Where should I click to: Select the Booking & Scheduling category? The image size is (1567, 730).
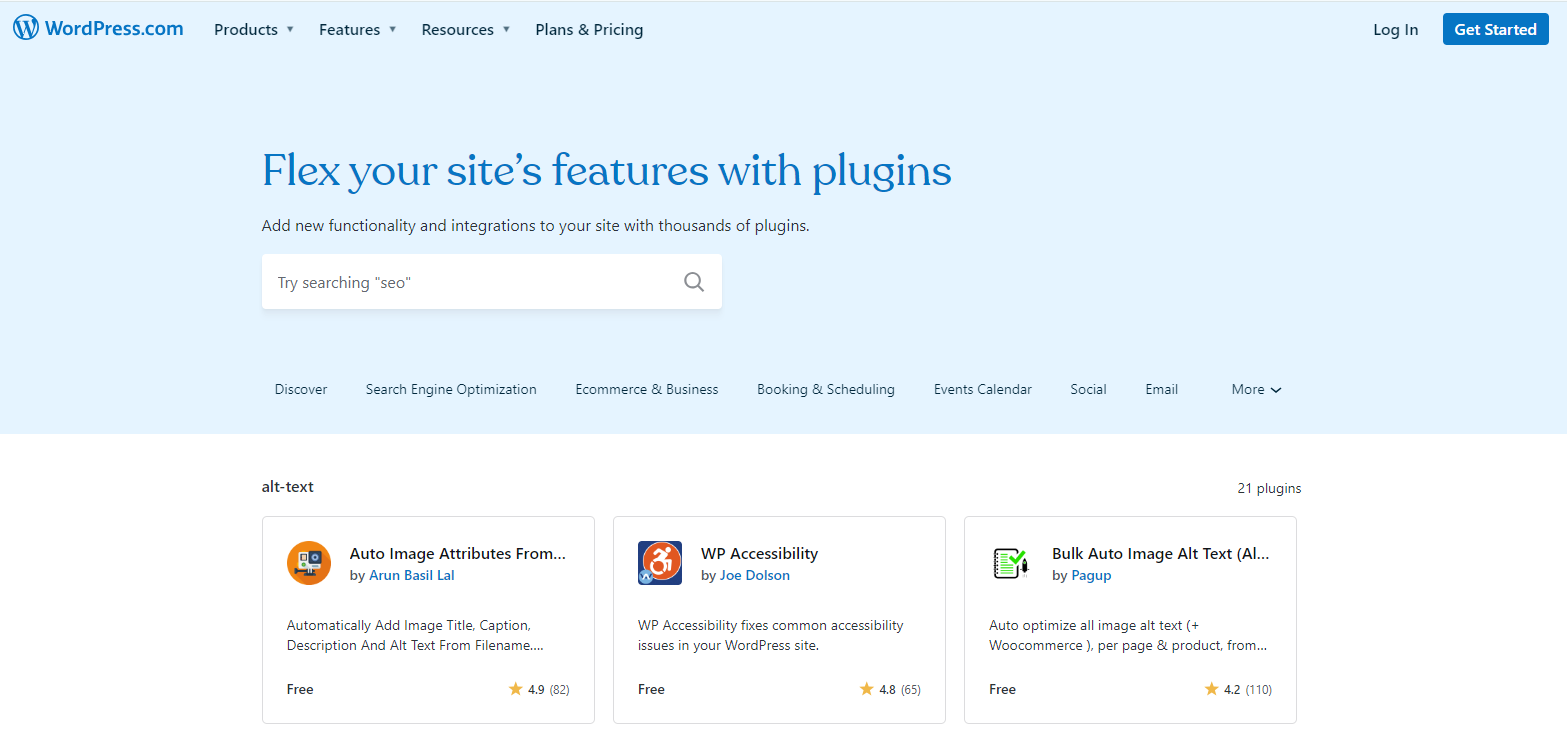[826, 389]
